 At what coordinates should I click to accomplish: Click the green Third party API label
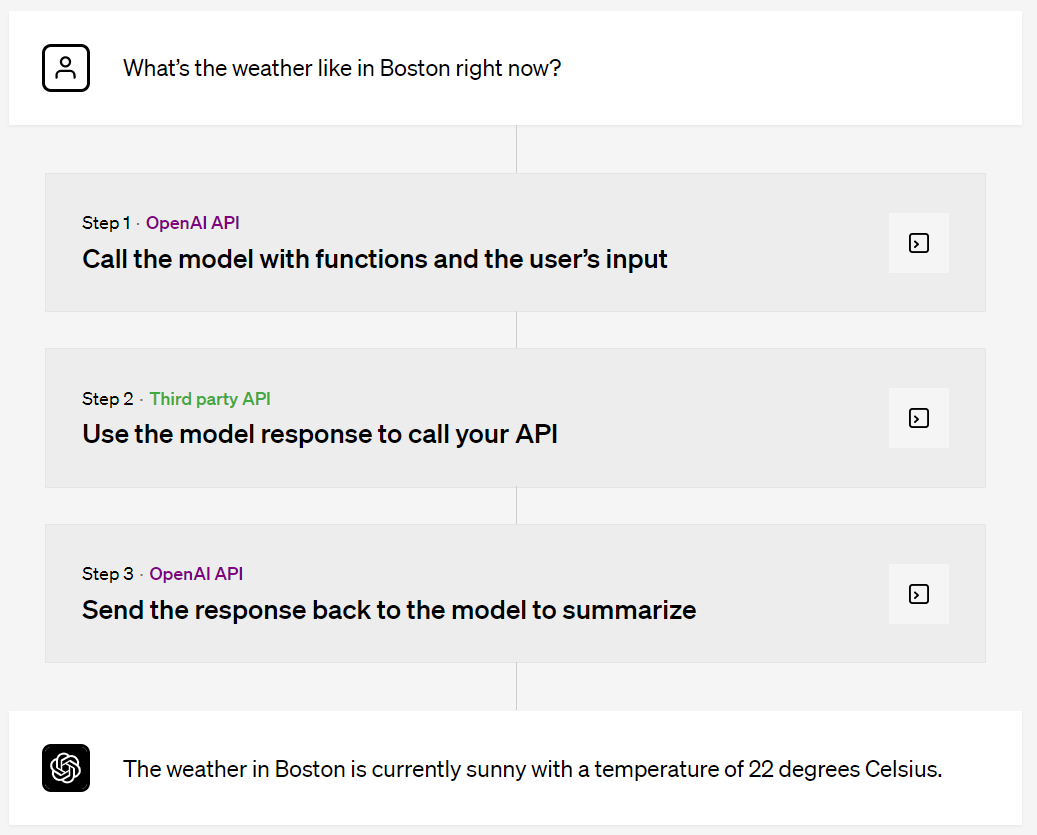tap(210, 399)
